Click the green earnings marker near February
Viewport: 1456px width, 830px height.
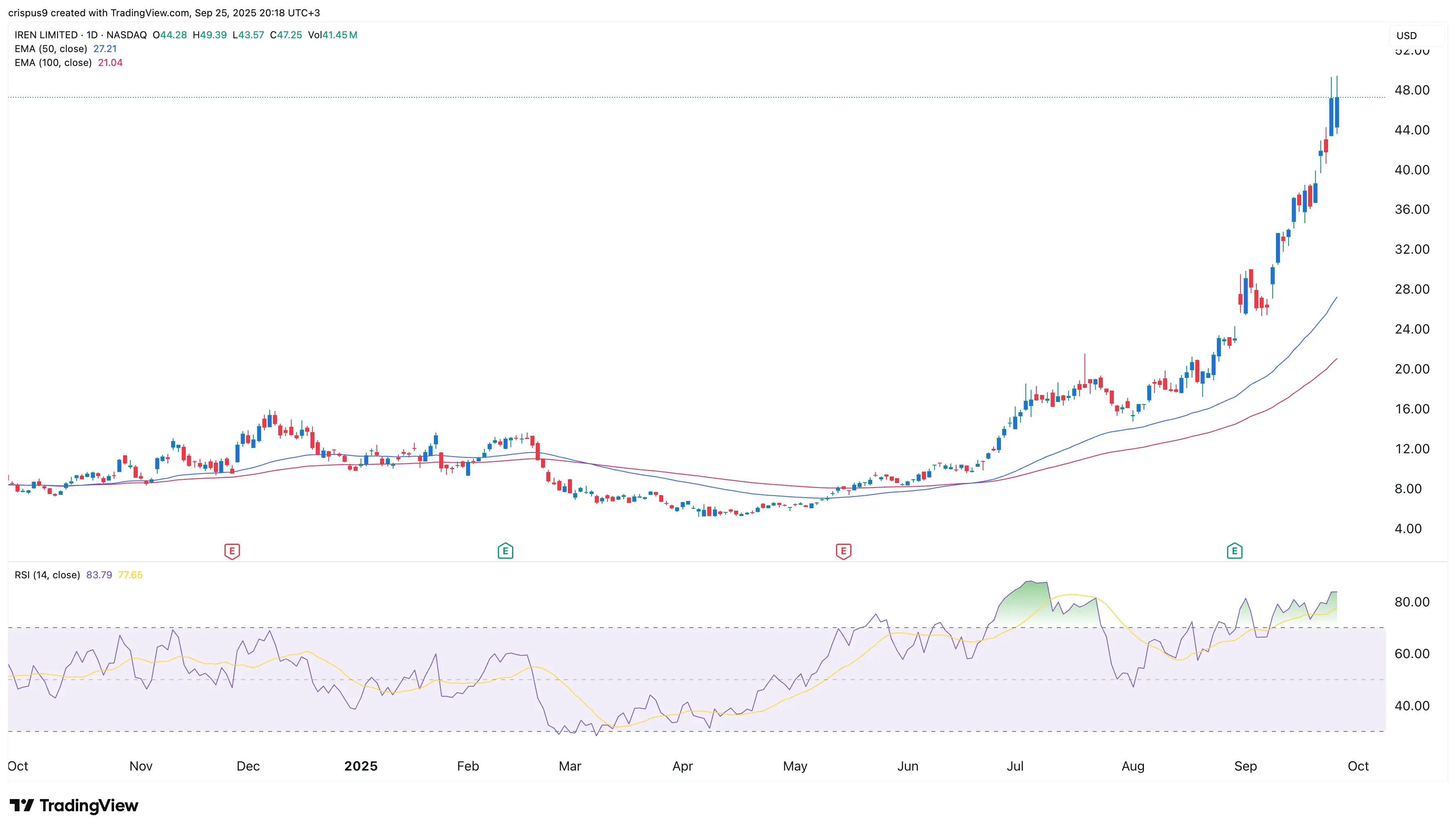point(505,551)
